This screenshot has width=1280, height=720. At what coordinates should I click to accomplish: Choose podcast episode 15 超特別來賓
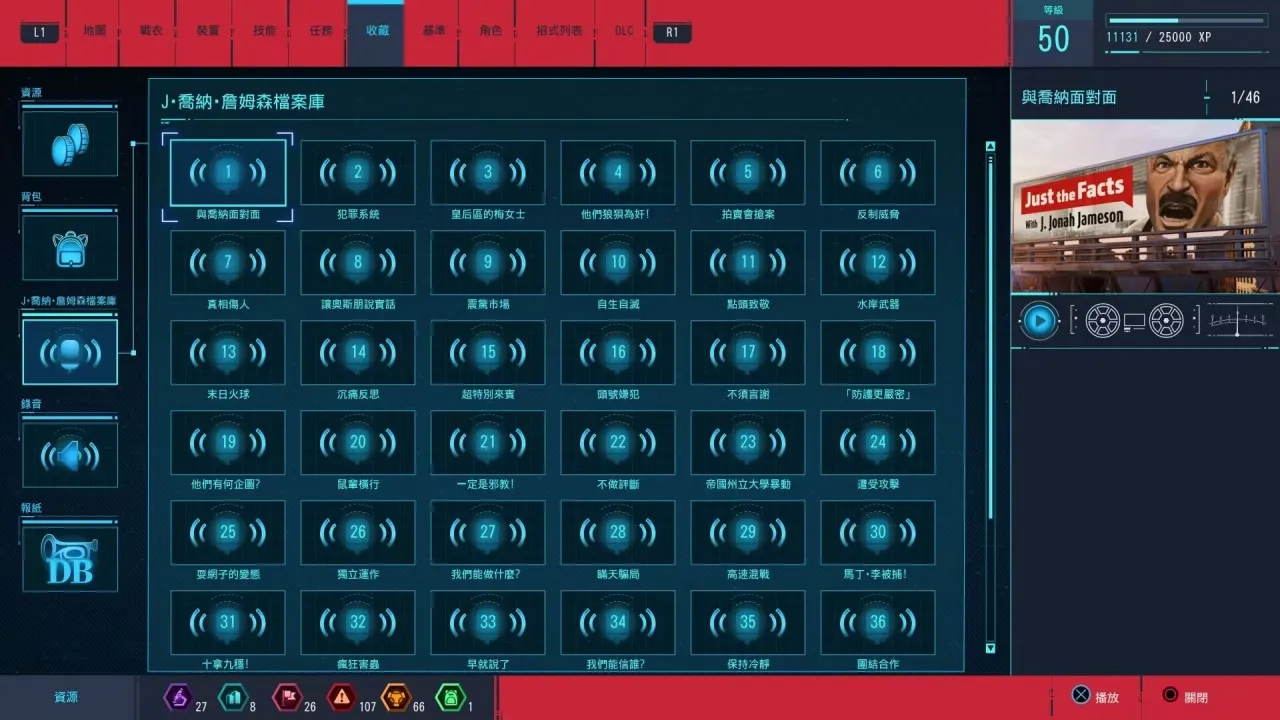coord(488,353)
